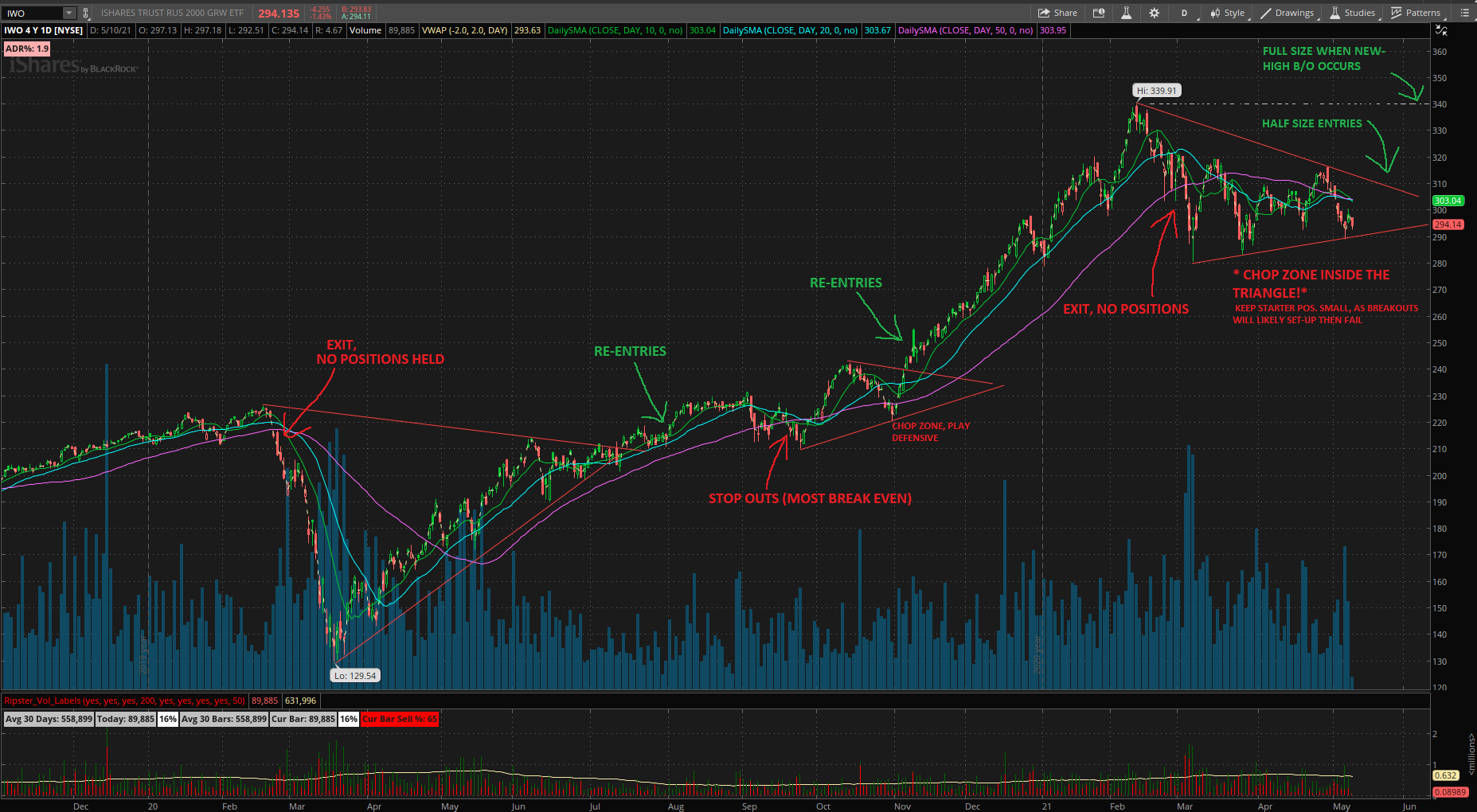Expand the Studies dropdown

(1352, 13)
